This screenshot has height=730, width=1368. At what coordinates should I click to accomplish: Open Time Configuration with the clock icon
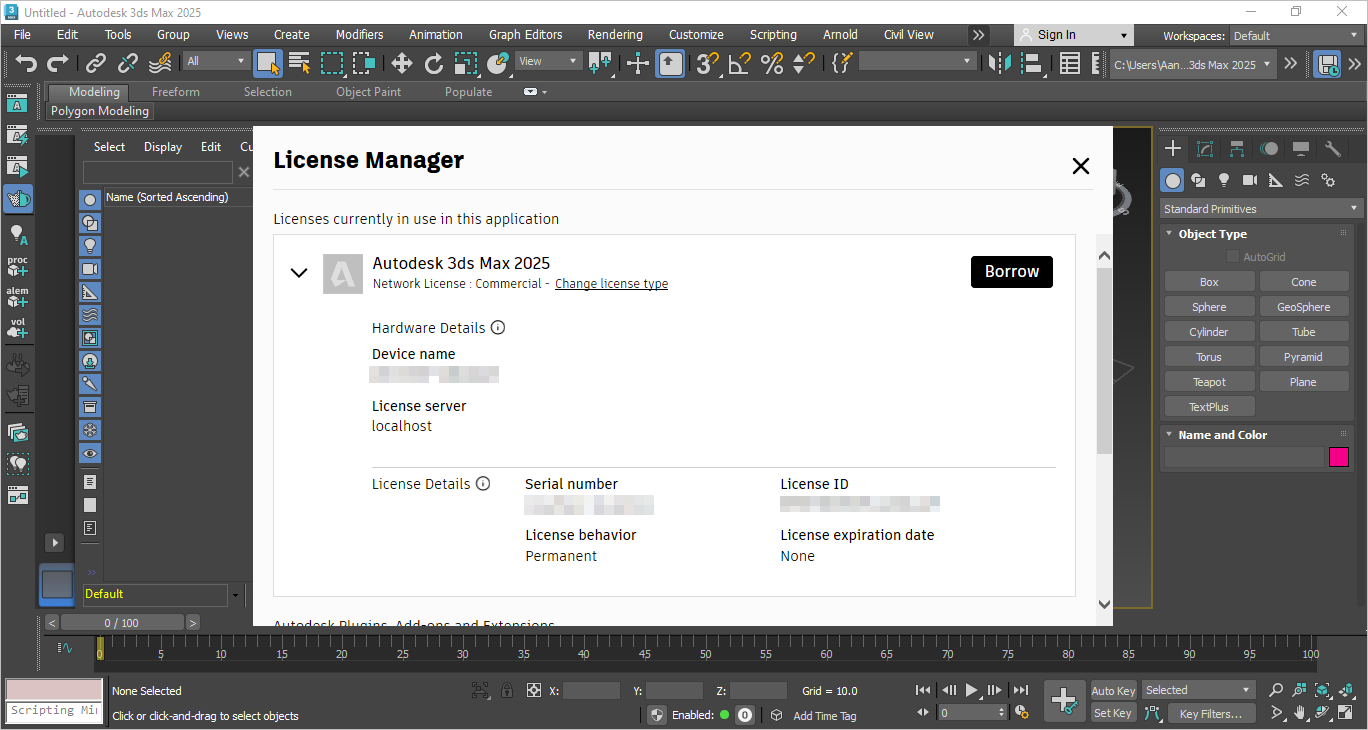1022,712
